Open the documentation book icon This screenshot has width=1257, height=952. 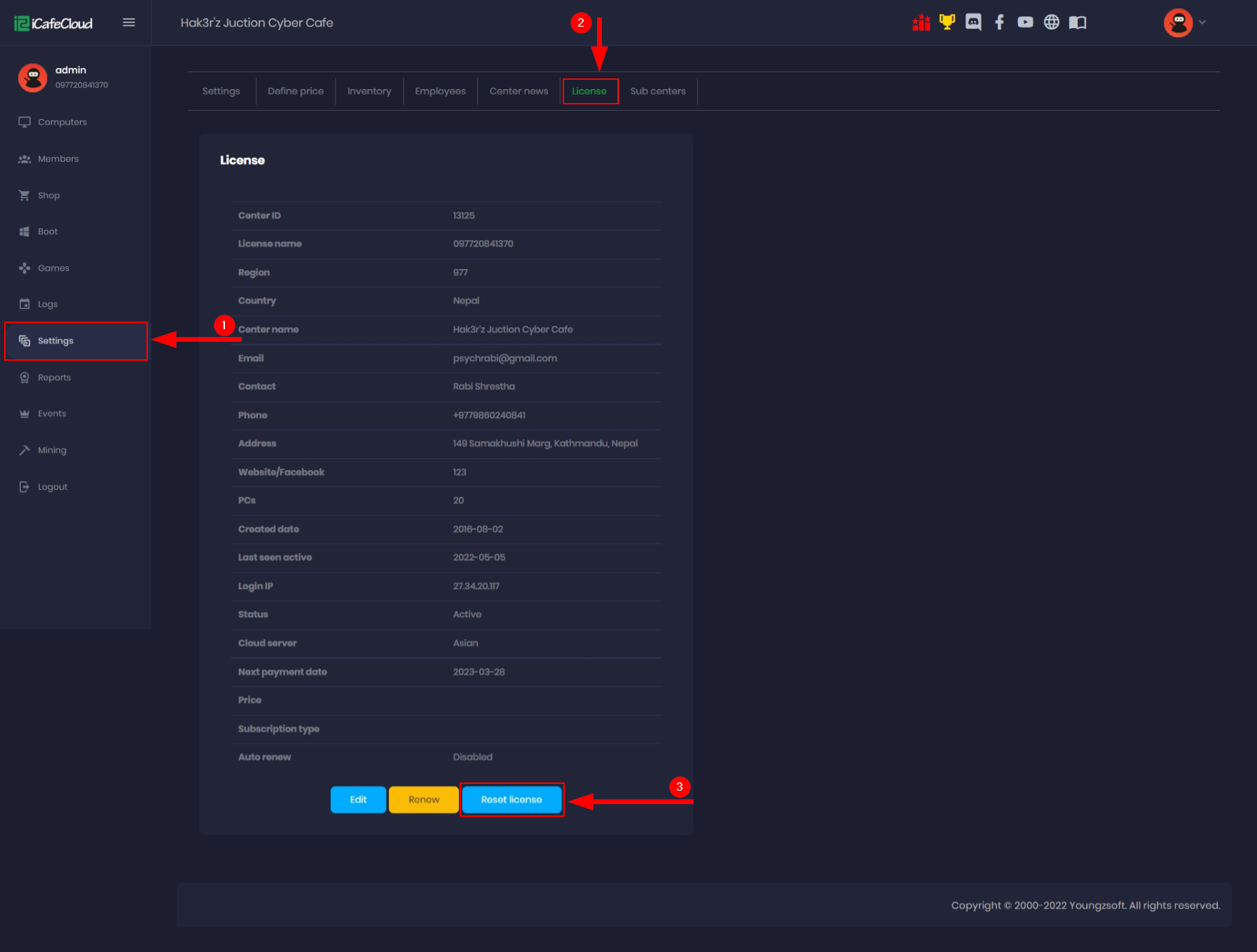pos(1077,22)
